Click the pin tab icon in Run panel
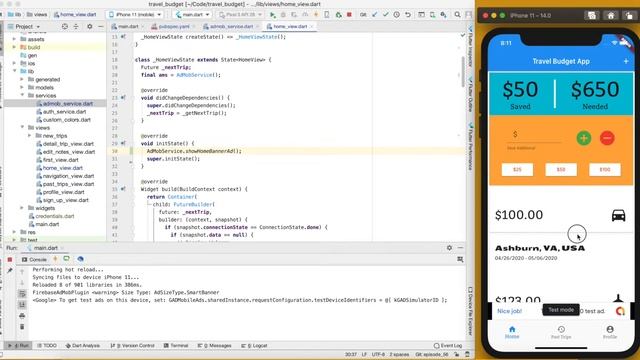This screenshot has height=360, width=640. coord(10,271)
